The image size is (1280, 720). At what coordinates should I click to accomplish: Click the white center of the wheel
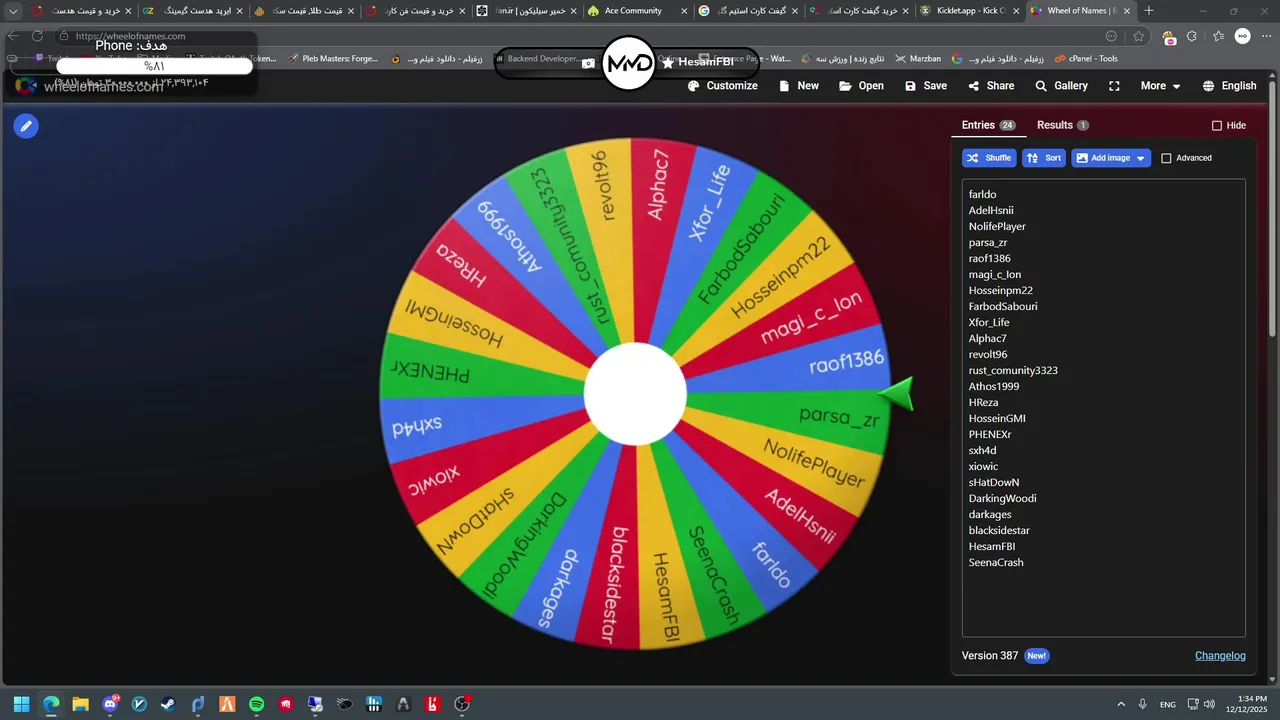pos(635,395)
